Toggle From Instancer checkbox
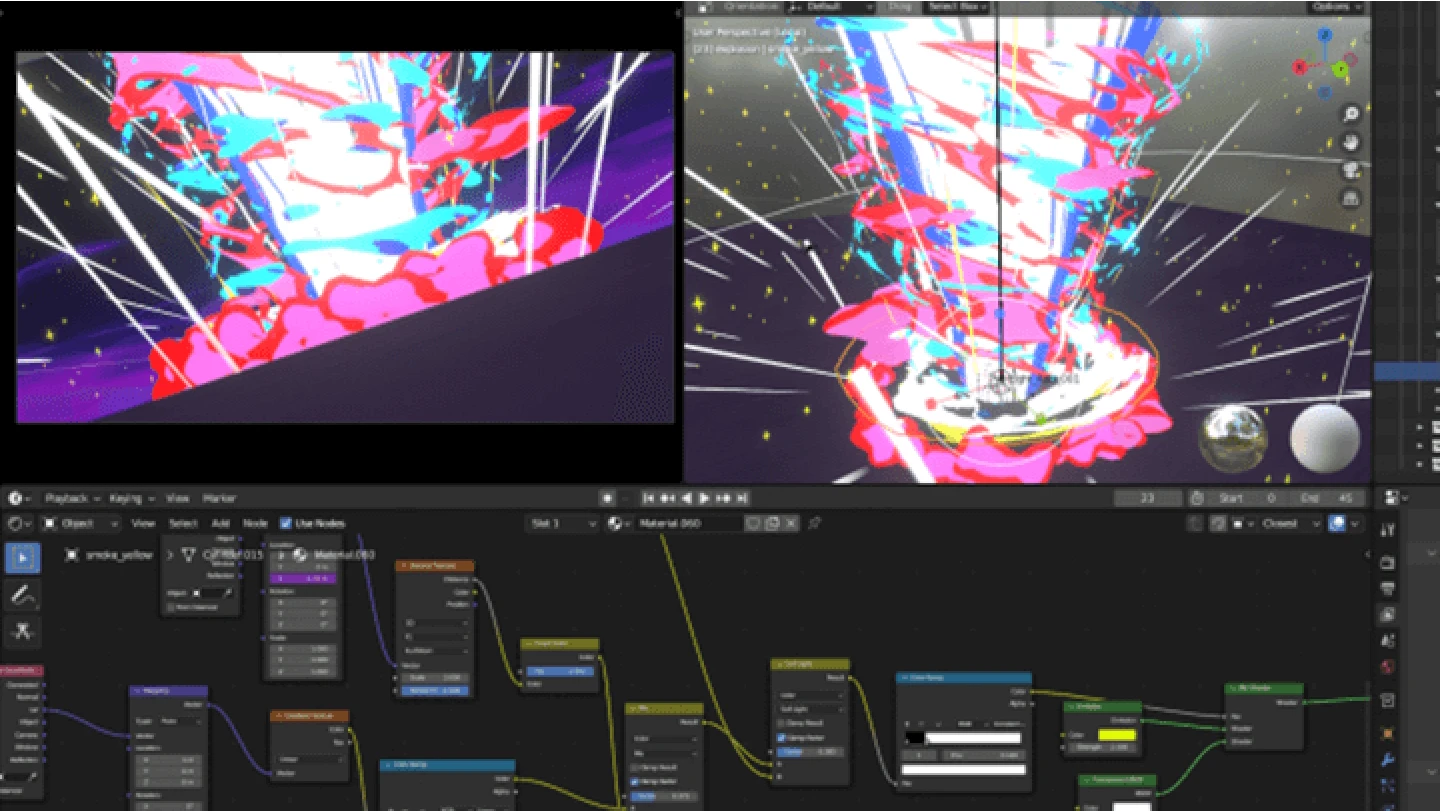This screenshot has height=811, width=1440. (x=171, y=606)
